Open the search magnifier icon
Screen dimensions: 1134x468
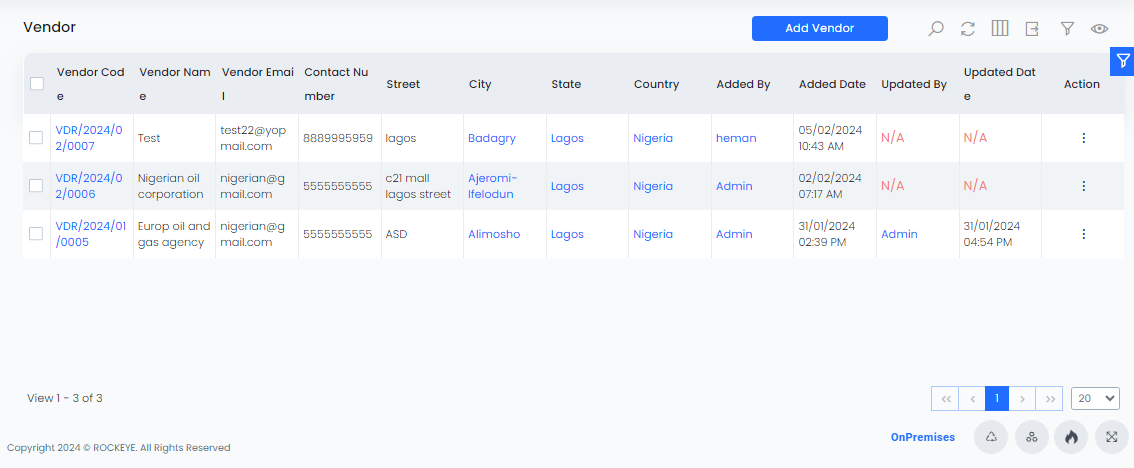936,29
